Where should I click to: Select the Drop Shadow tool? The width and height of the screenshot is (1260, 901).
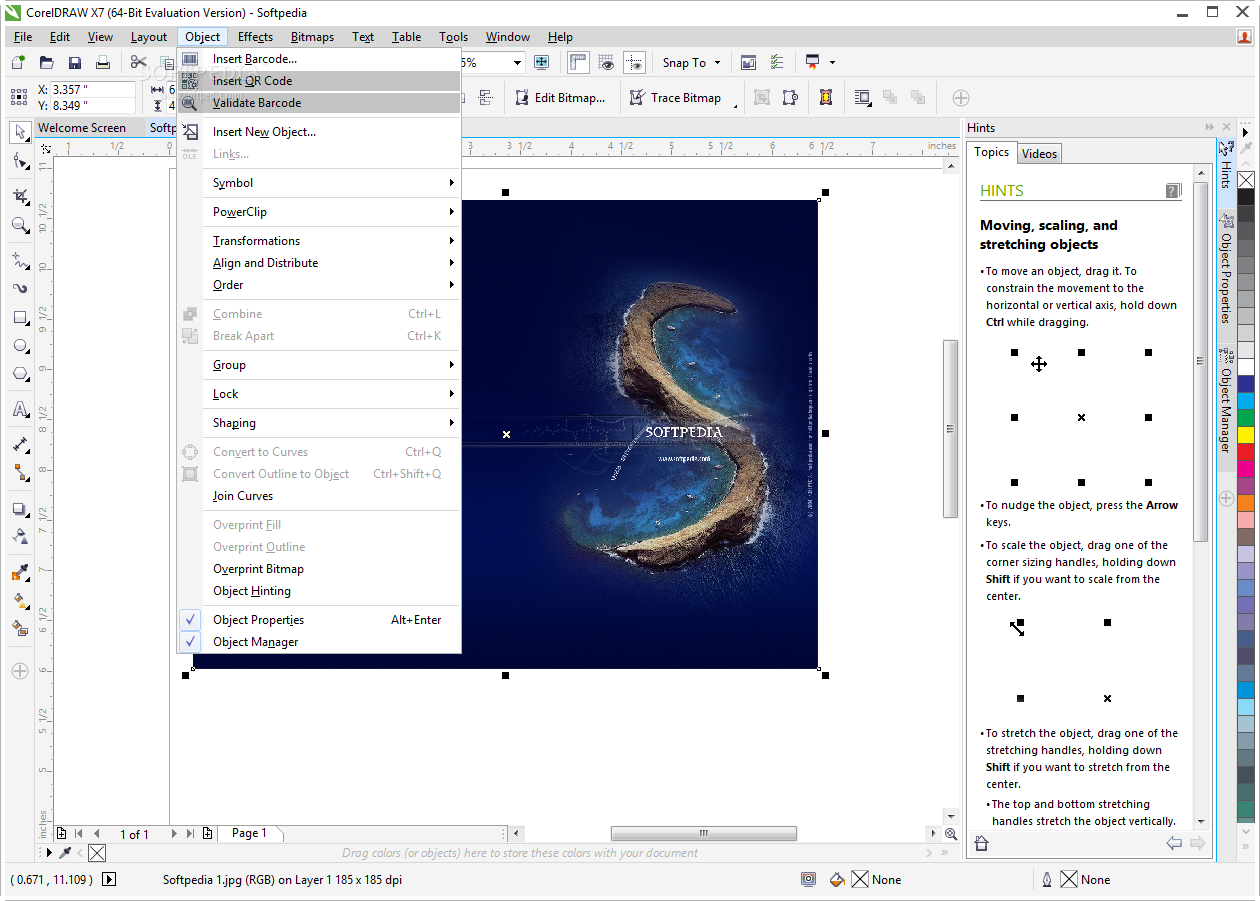coord(20,508)
